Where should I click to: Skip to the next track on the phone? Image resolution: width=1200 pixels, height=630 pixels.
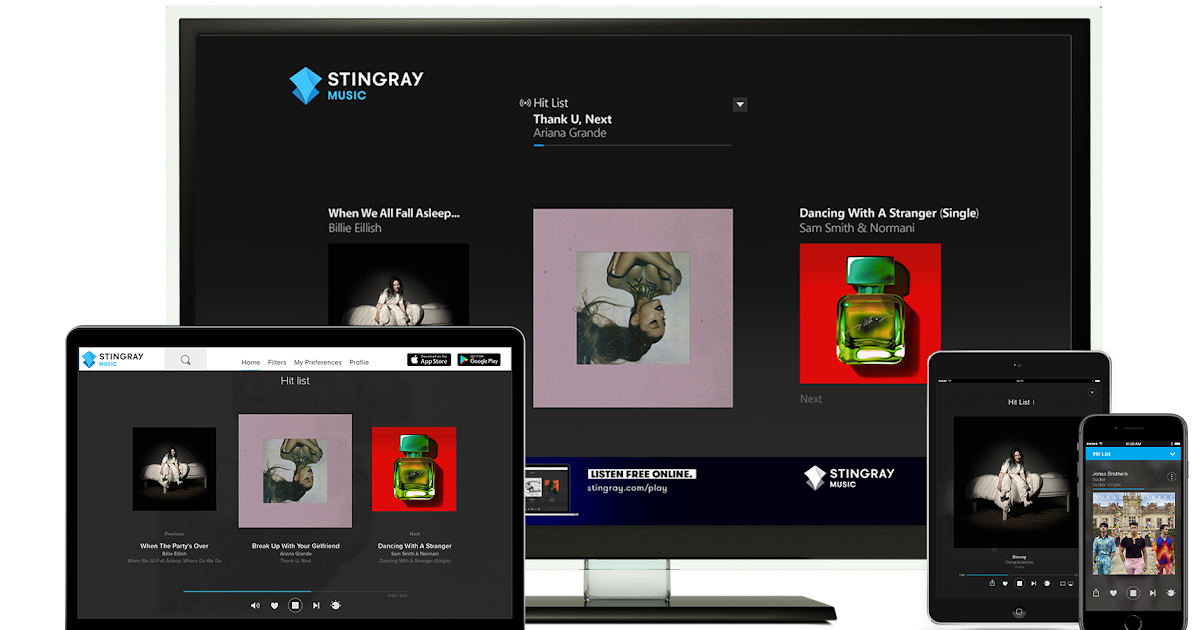(1152, 593)
